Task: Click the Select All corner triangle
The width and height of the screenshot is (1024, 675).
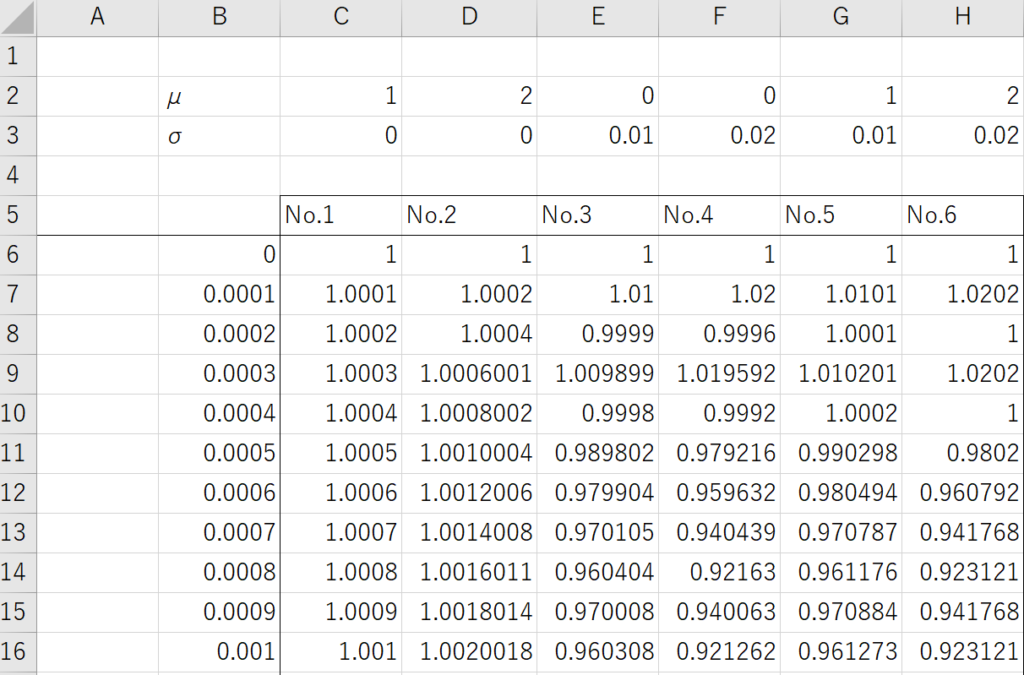Action: coord(18,18)
